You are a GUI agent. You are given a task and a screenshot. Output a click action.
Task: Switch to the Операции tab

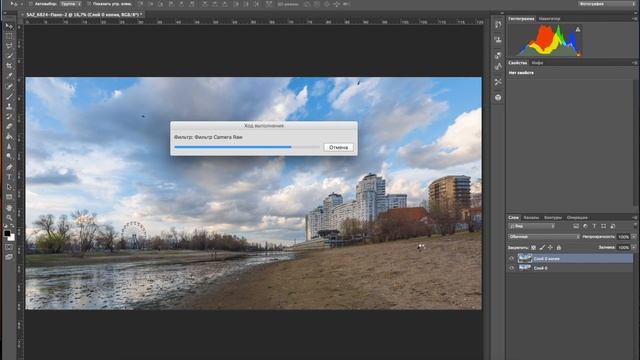click(x=577, y=218)
